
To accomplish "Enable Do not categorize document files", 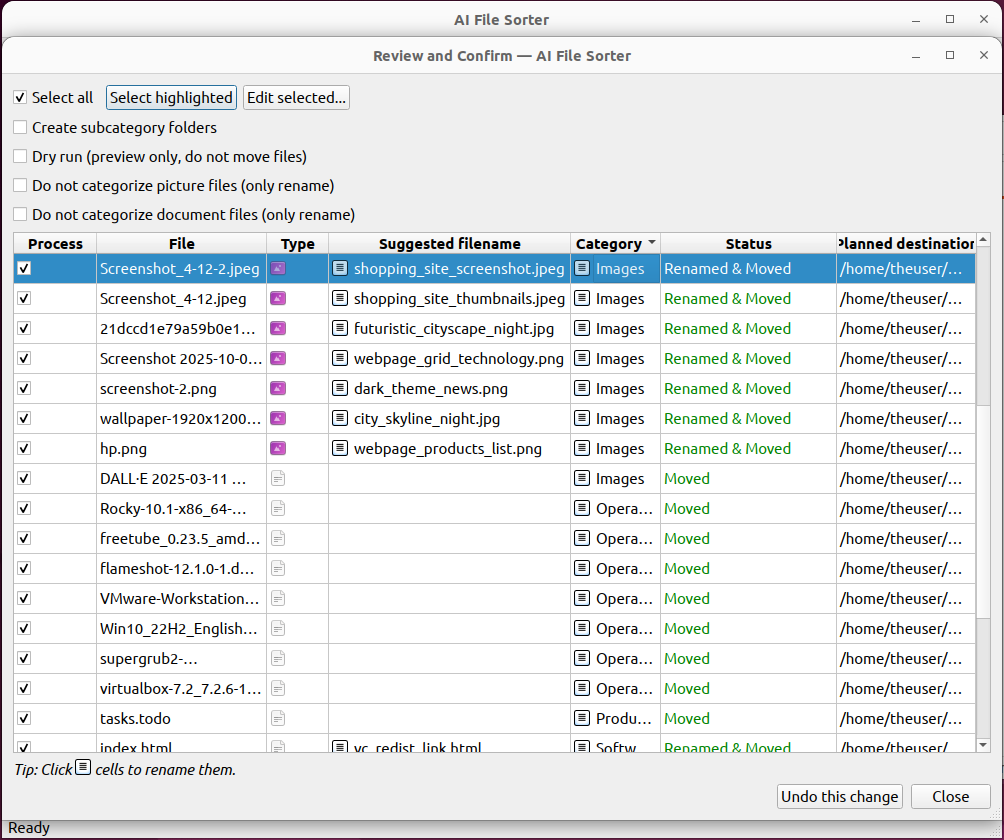I will click(x=20, y=214).
